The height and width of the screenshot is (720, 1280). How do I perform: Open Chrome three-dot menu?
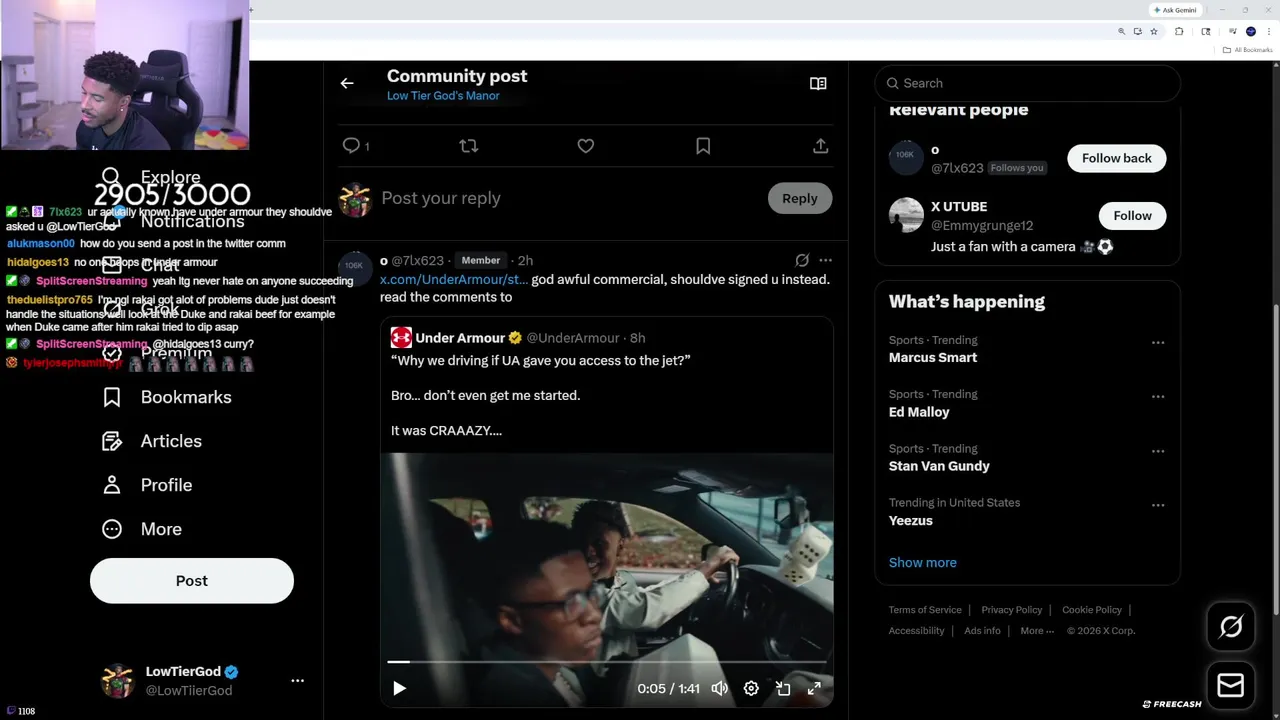pos(1267,32)
